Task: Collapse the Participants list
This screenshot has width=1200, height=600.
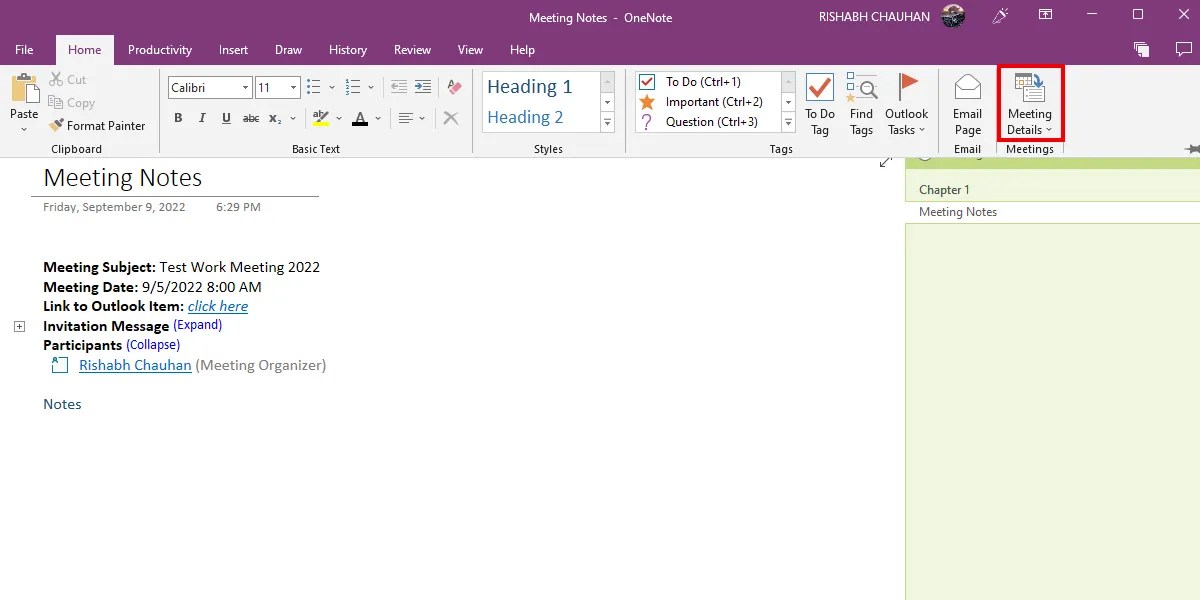Action: (152, 344)
